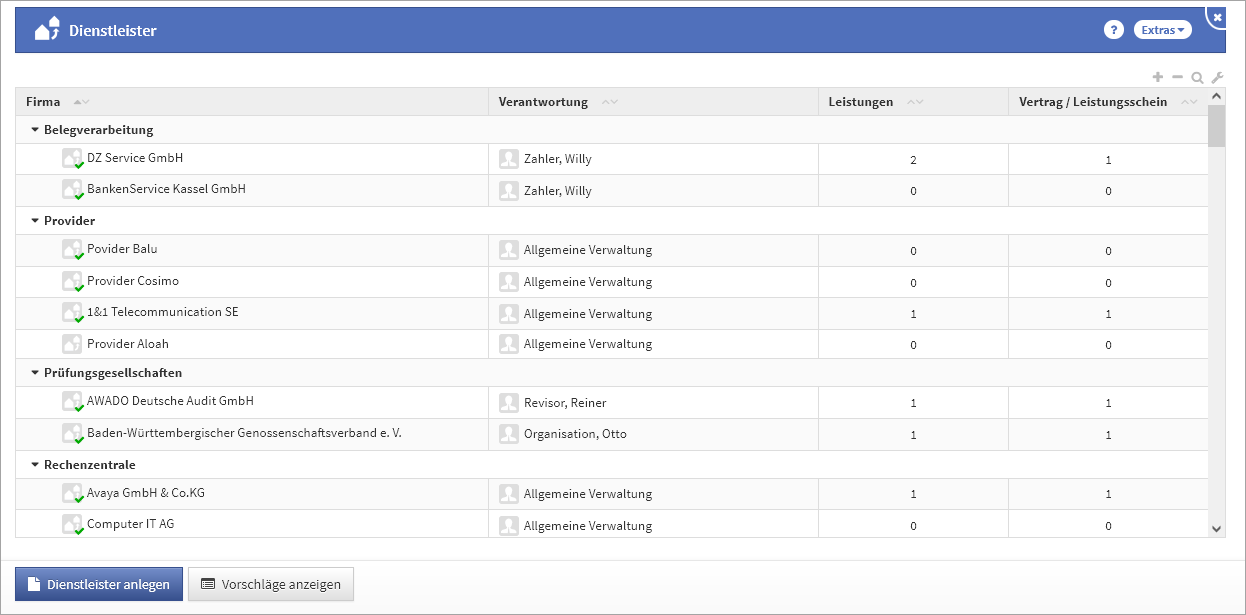Viewport: 1246px width, 615px height.
Task: Click the Vorschläge anzeigen button
Action: (x=271, y=584)
